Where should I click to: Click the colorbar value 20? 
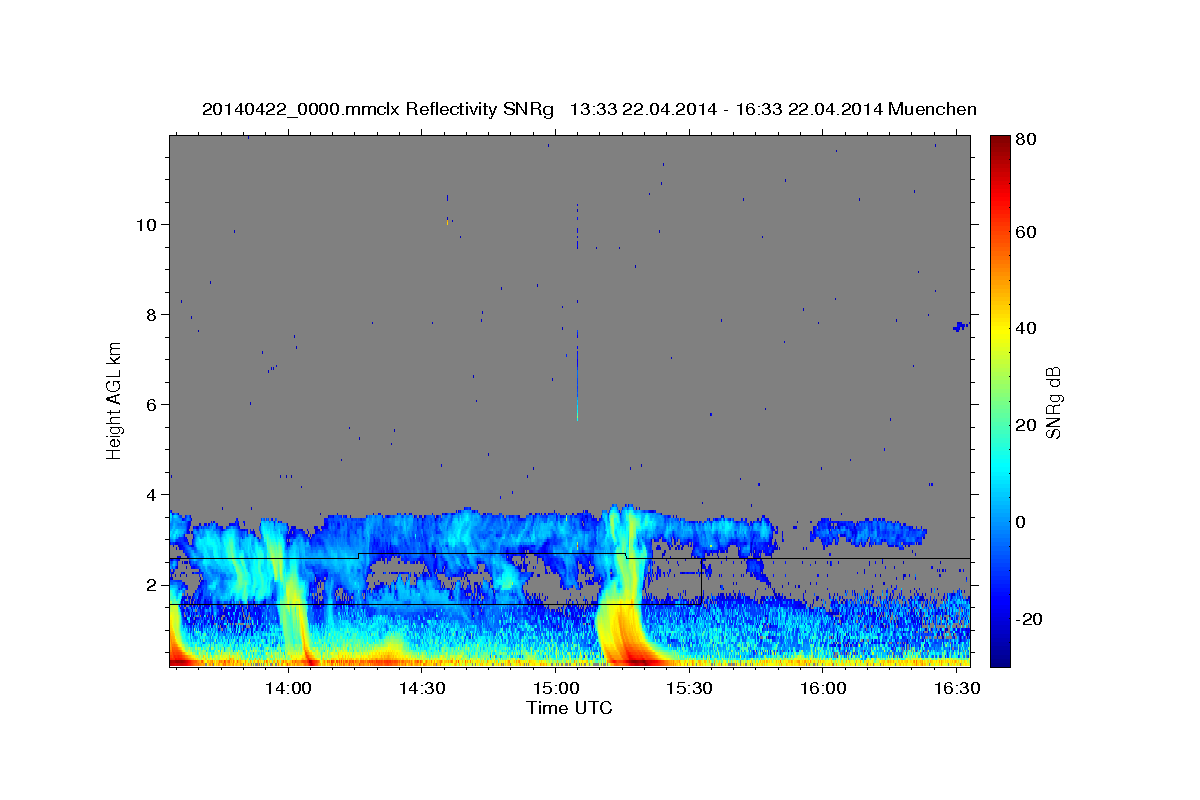click(x=1025, y=425)
